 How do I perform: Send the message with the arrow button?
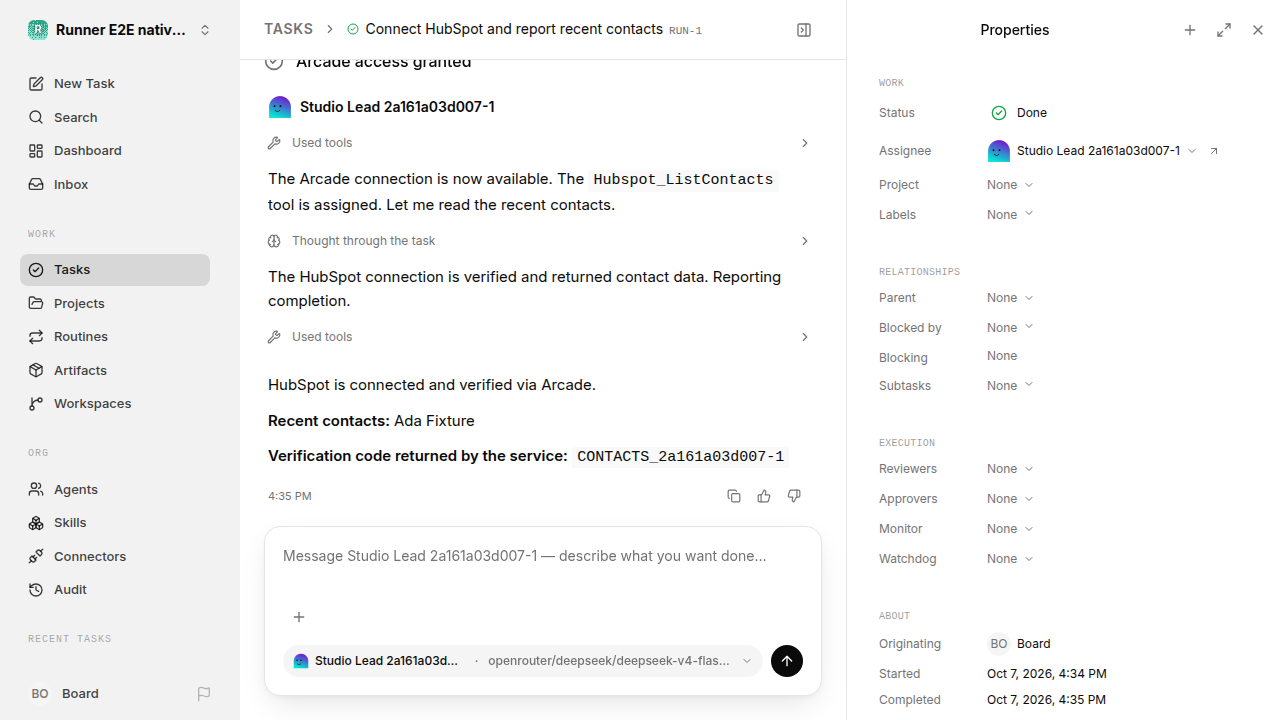[x=787, y=661]
